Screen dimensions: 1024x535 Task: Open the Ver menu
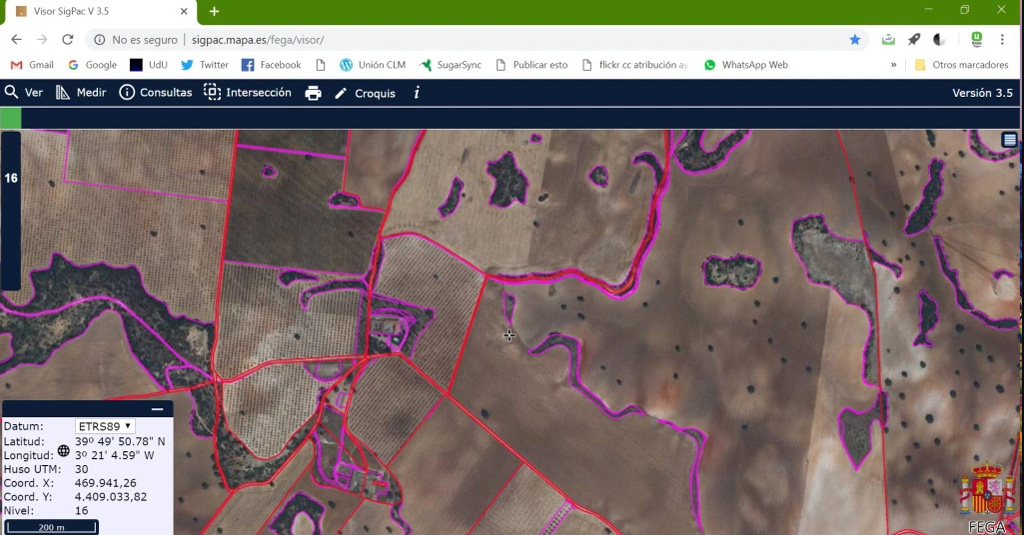(x=24, y=93)
